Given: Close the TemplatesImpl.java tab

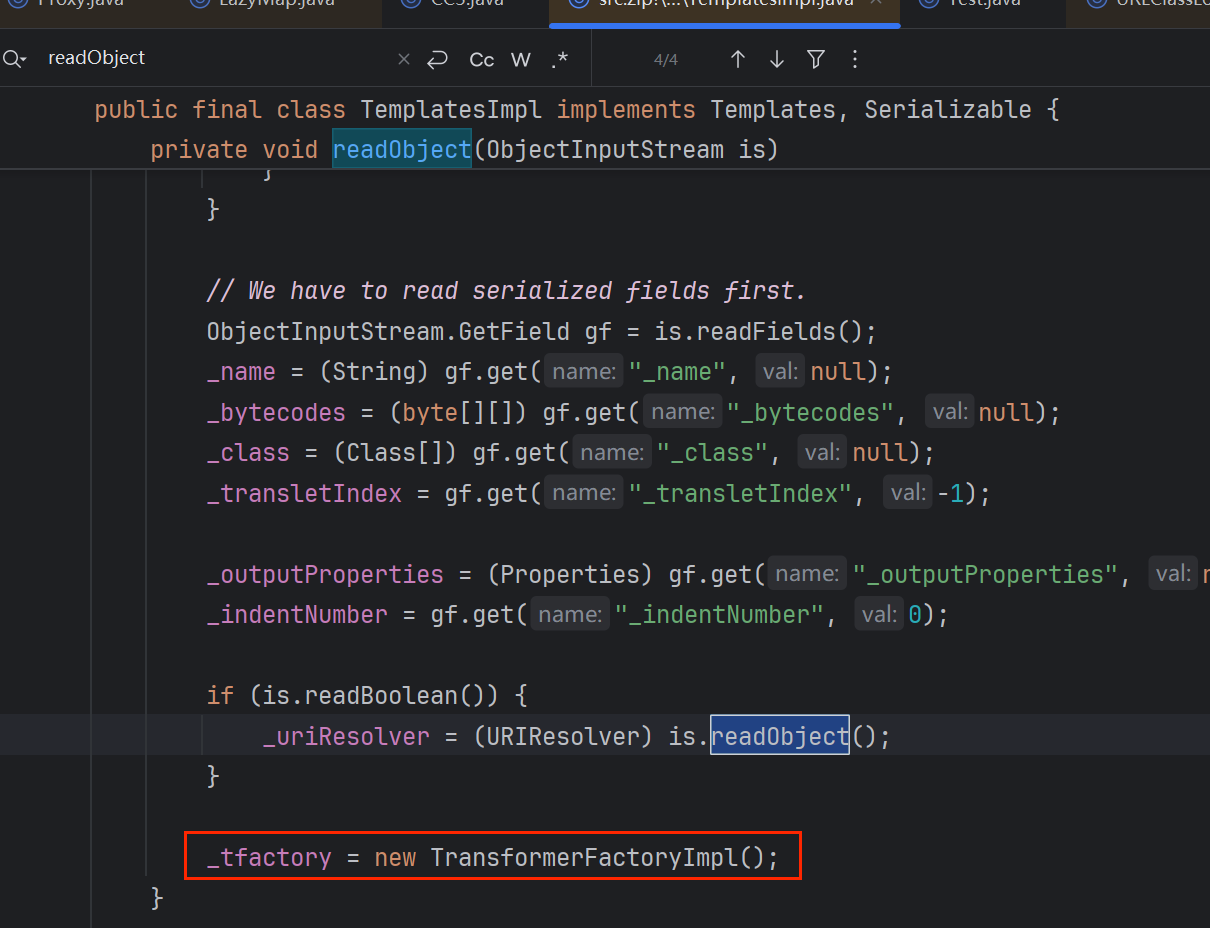Looking at the screenshot, I should pos(876,3).
